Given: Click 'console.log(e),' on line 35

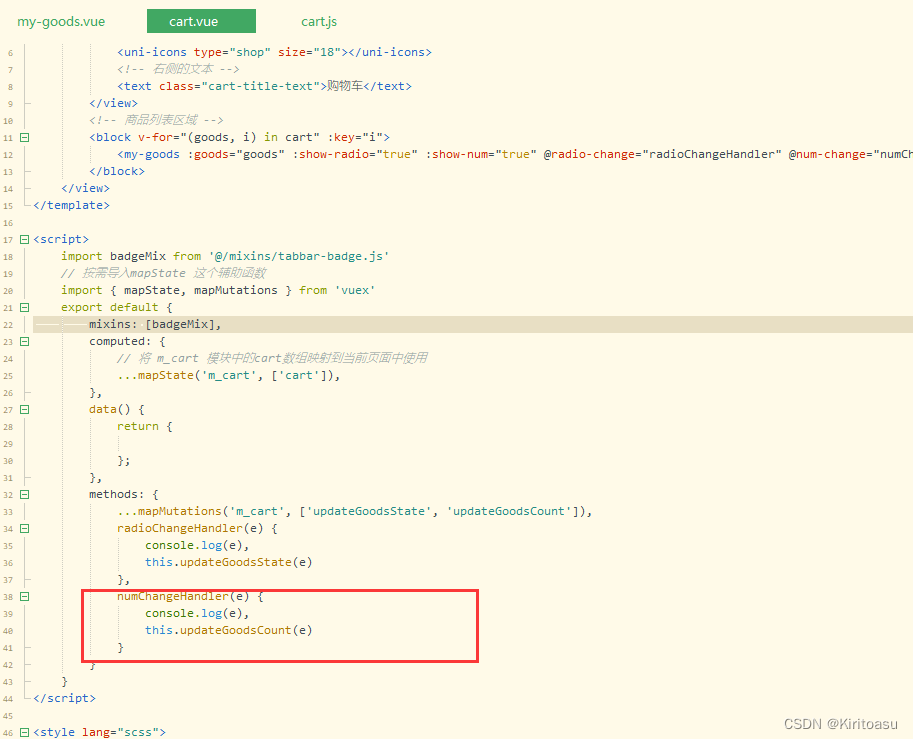Looking at the screenshot, I should 197,546.
